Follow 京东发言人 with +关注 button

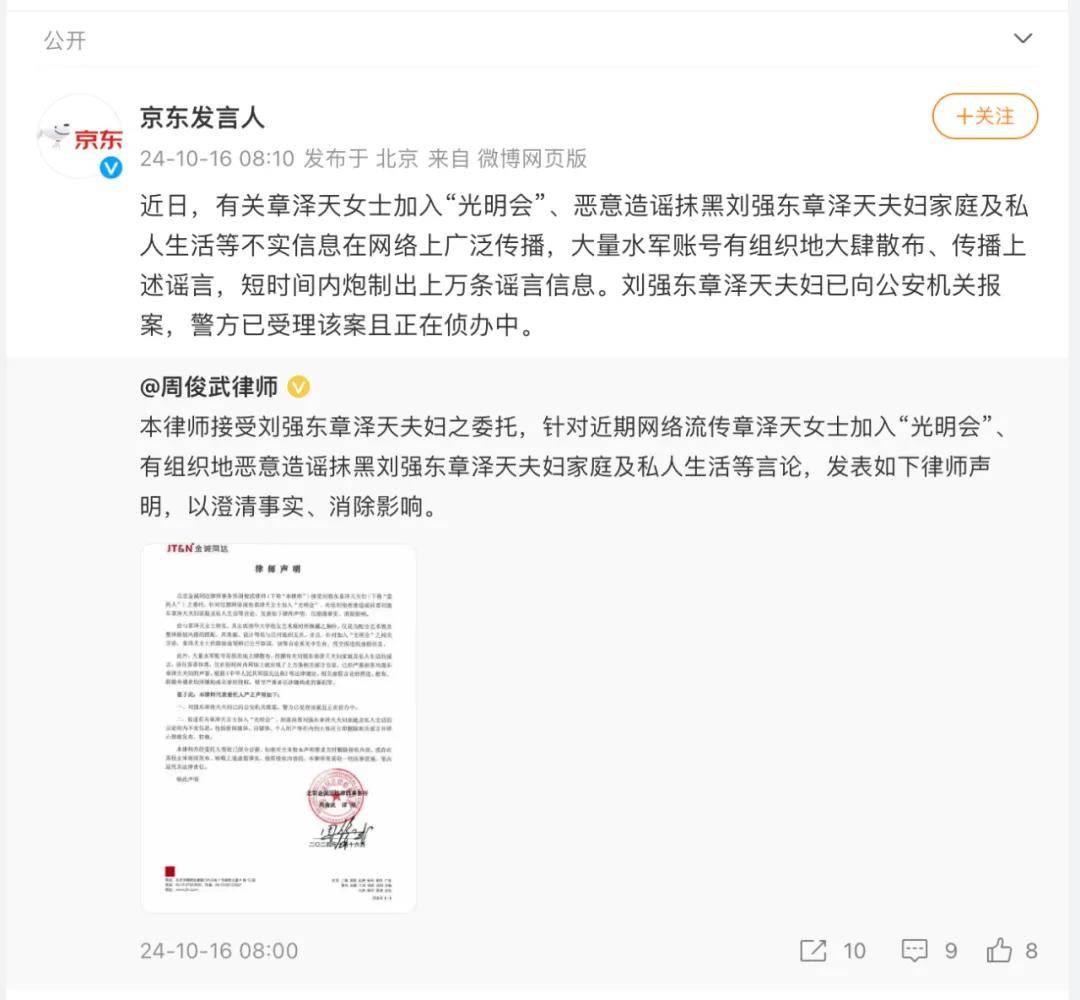pos(985,116)
